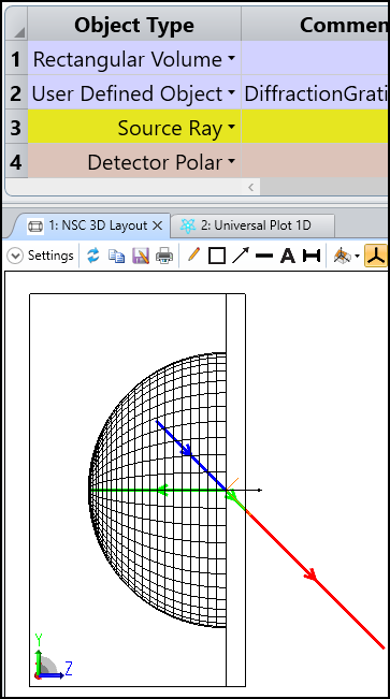Print the 3D layout window

pyautogui.click(x=164, y=256)
